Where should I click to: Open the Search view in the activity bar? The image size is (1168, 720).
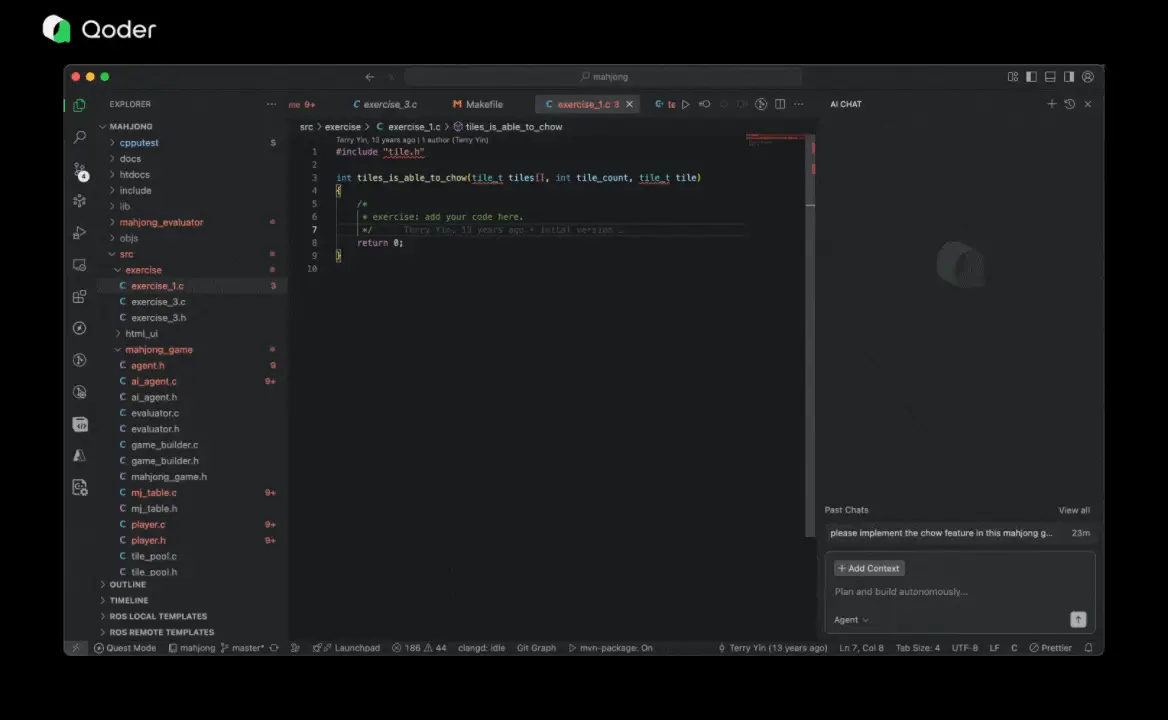[x=80, y=137]
